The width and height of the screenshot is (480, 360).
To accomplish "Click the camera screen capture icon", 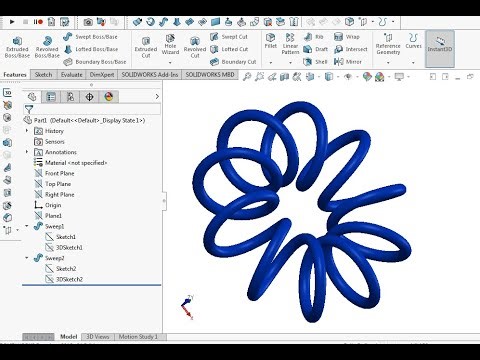I will tap(88, 22).
